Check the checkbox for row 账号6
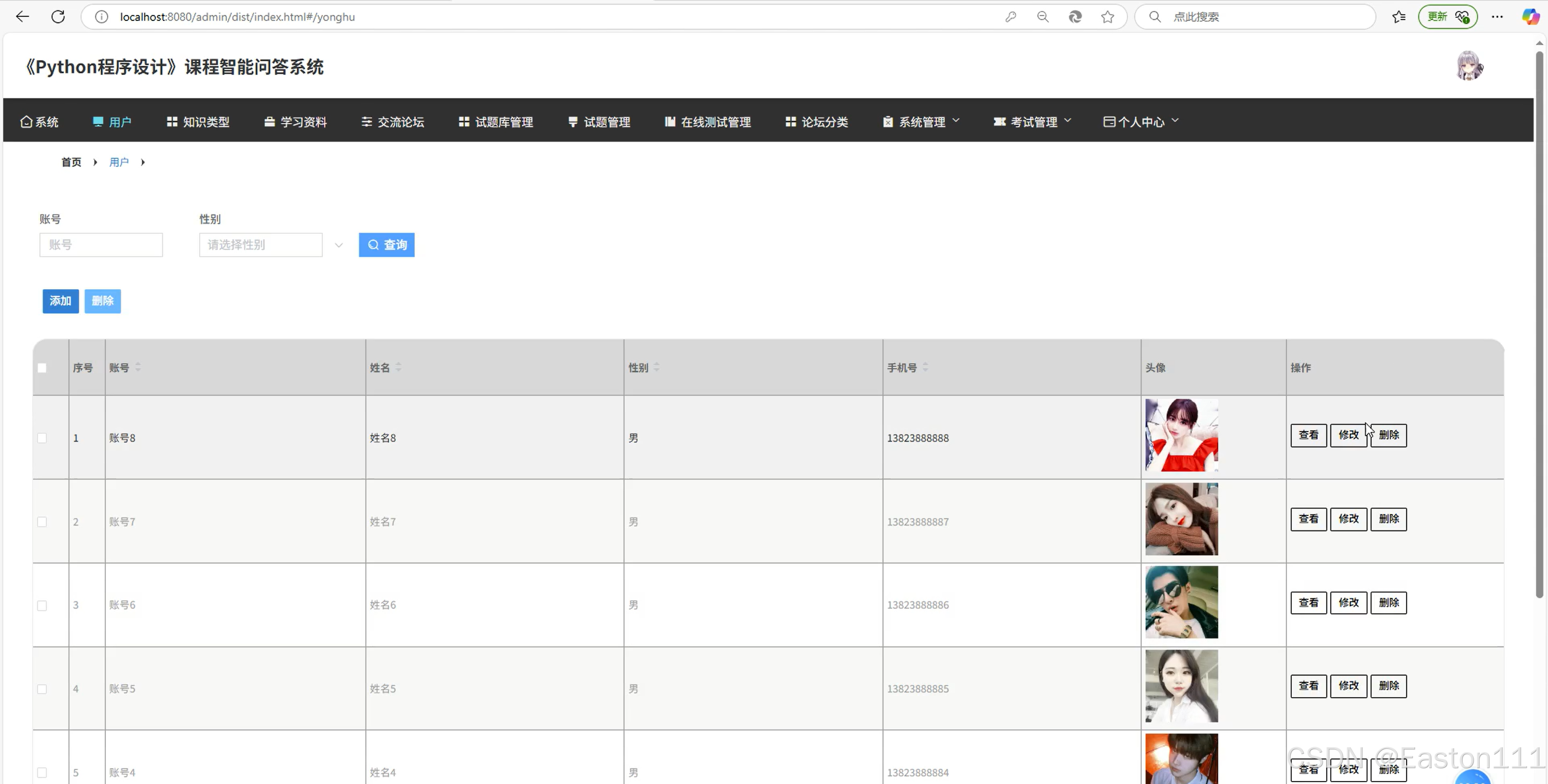This screenshot has width=1548, height=784. [x=42, y=605]
